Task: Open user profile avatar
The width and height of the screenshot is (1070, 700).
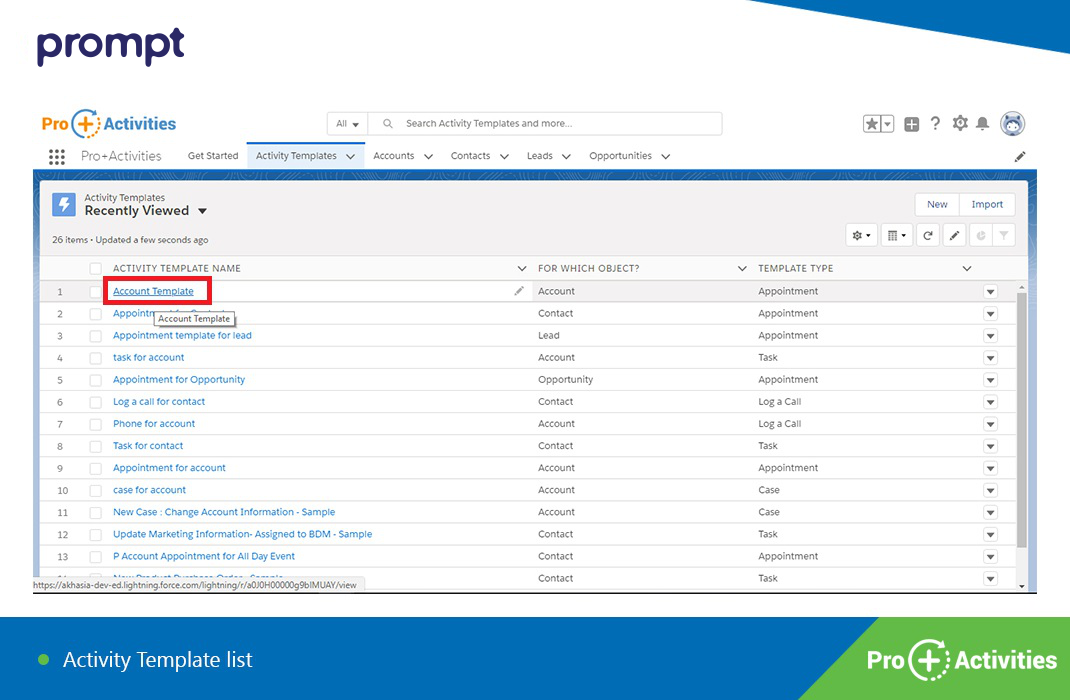Action: pyautogui.click(x=1012, y=124)
